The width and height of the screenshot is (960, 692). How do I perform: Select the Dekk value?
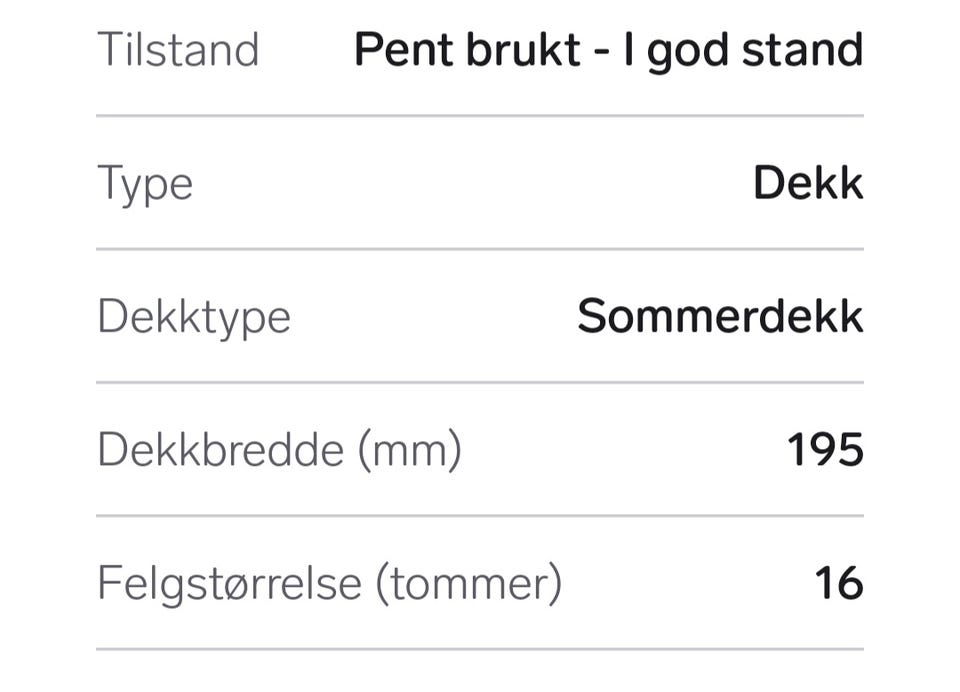coord(808,182)
